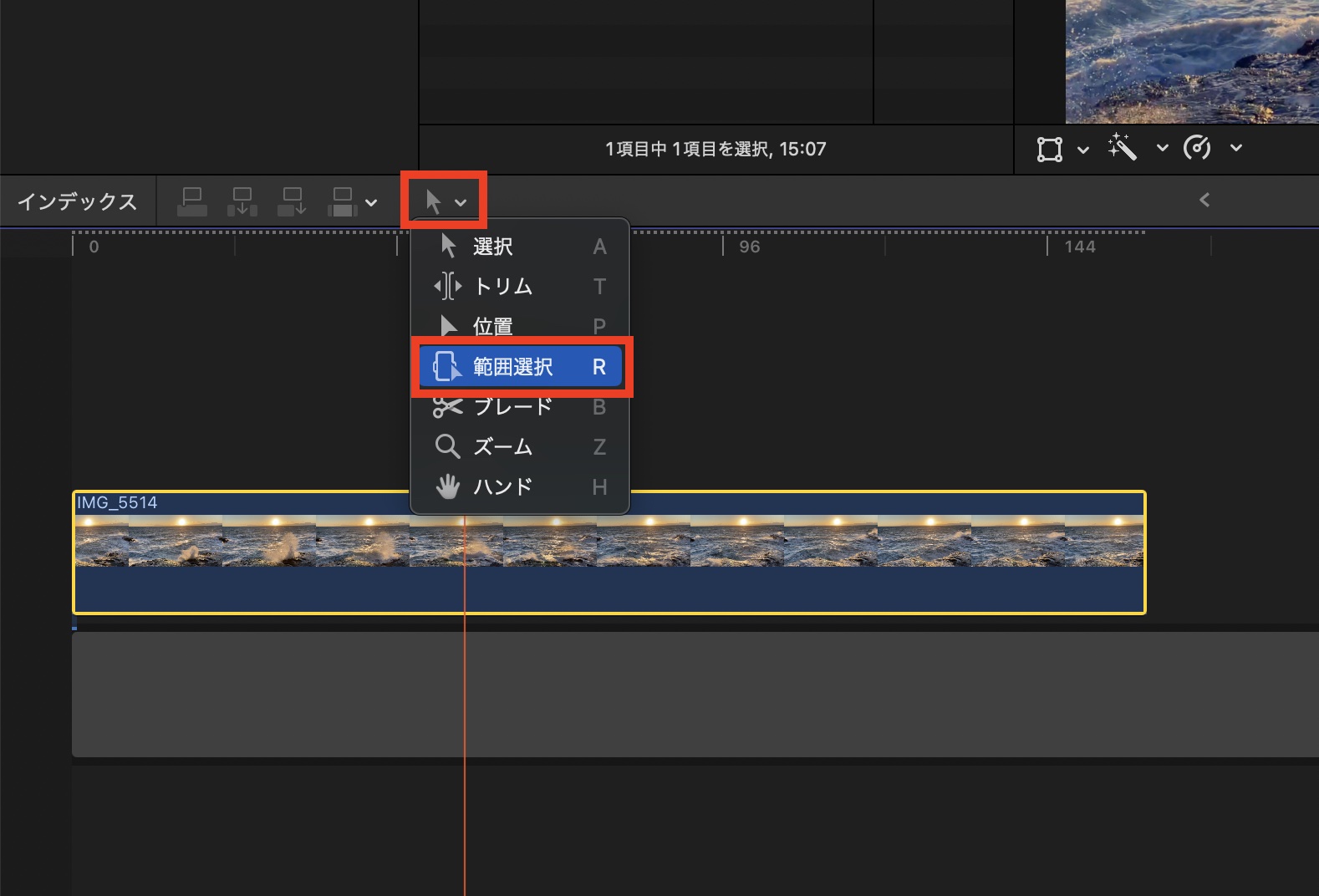Click the connect clip to primary storyline icon
The width and height of the screenshot is (1319, 896).
point(192,201)
